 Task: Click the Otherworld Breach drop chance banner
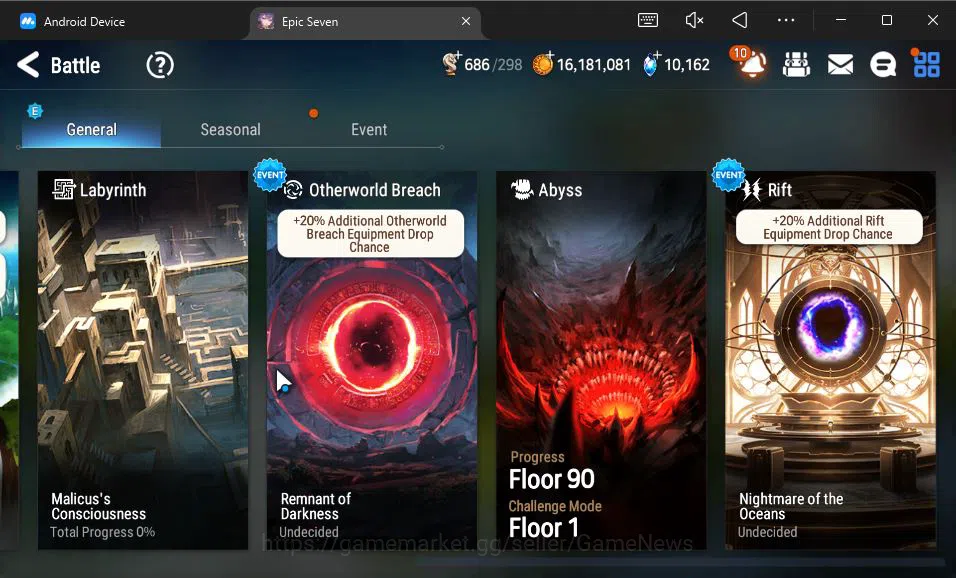370,234
